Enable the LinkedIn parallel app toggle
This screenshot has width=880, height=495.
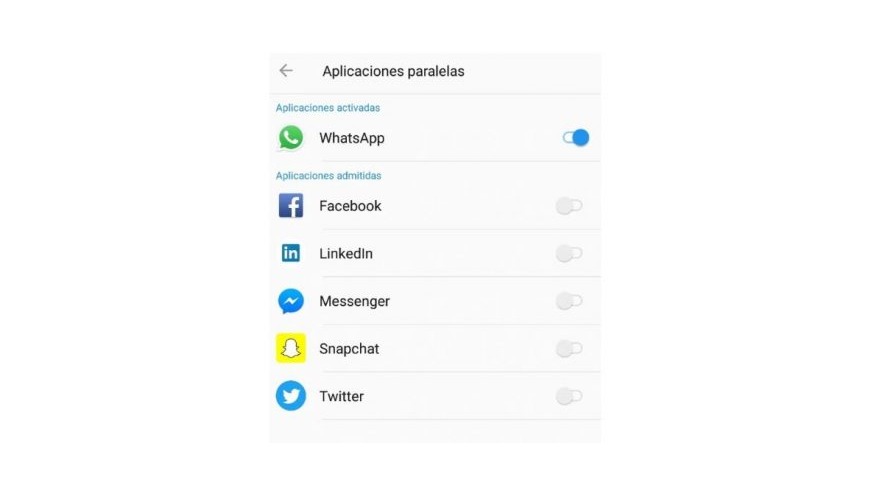(569, 254)
